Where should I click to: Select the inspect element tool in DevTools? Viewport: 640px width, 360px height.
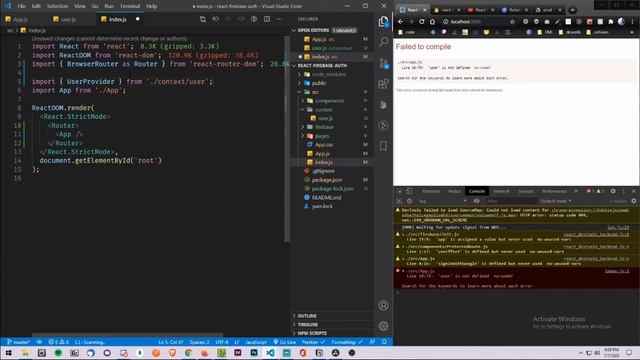(399, 191)
